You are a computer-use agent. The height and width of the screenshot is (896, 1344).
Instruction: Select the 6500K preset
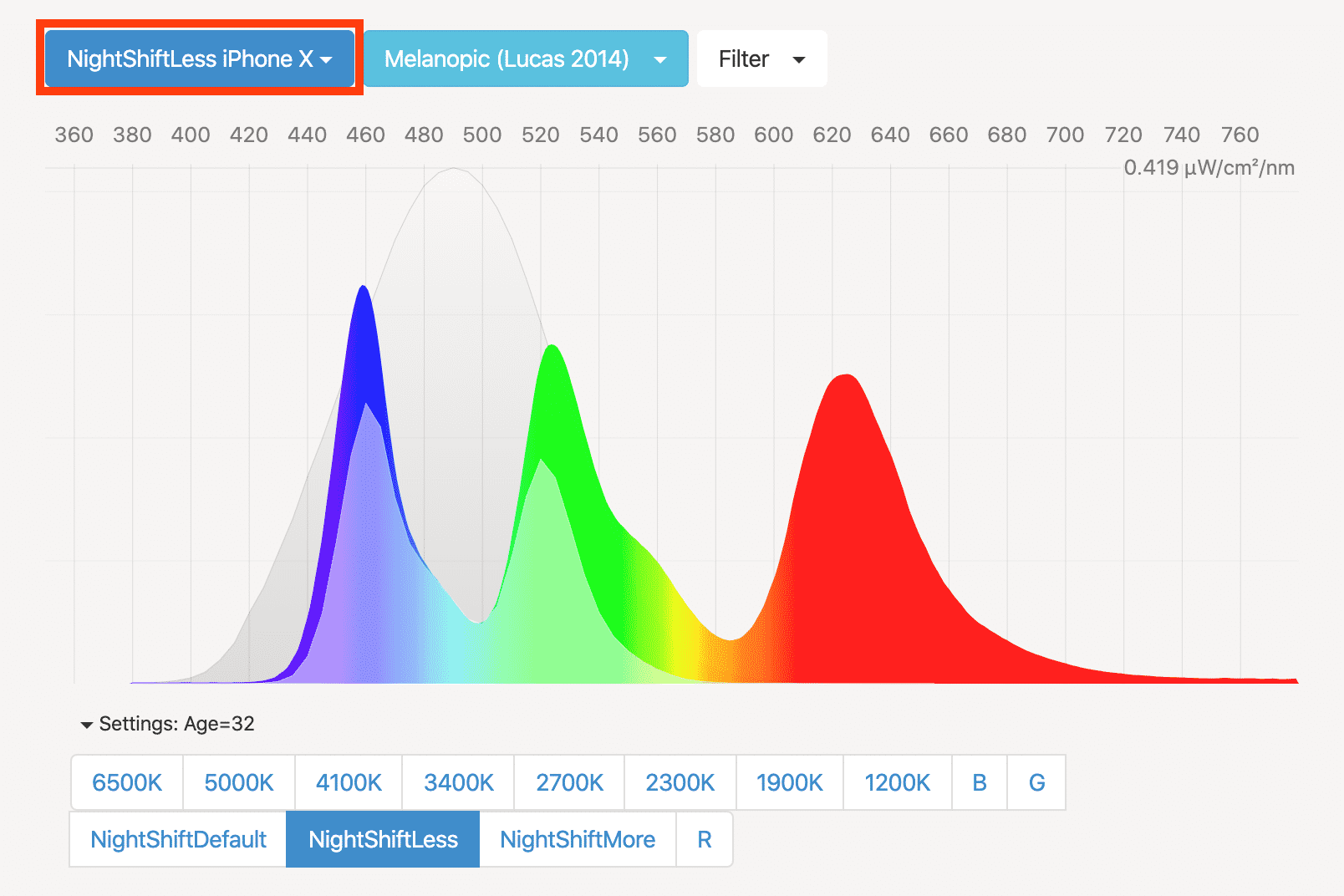[127, 782]
